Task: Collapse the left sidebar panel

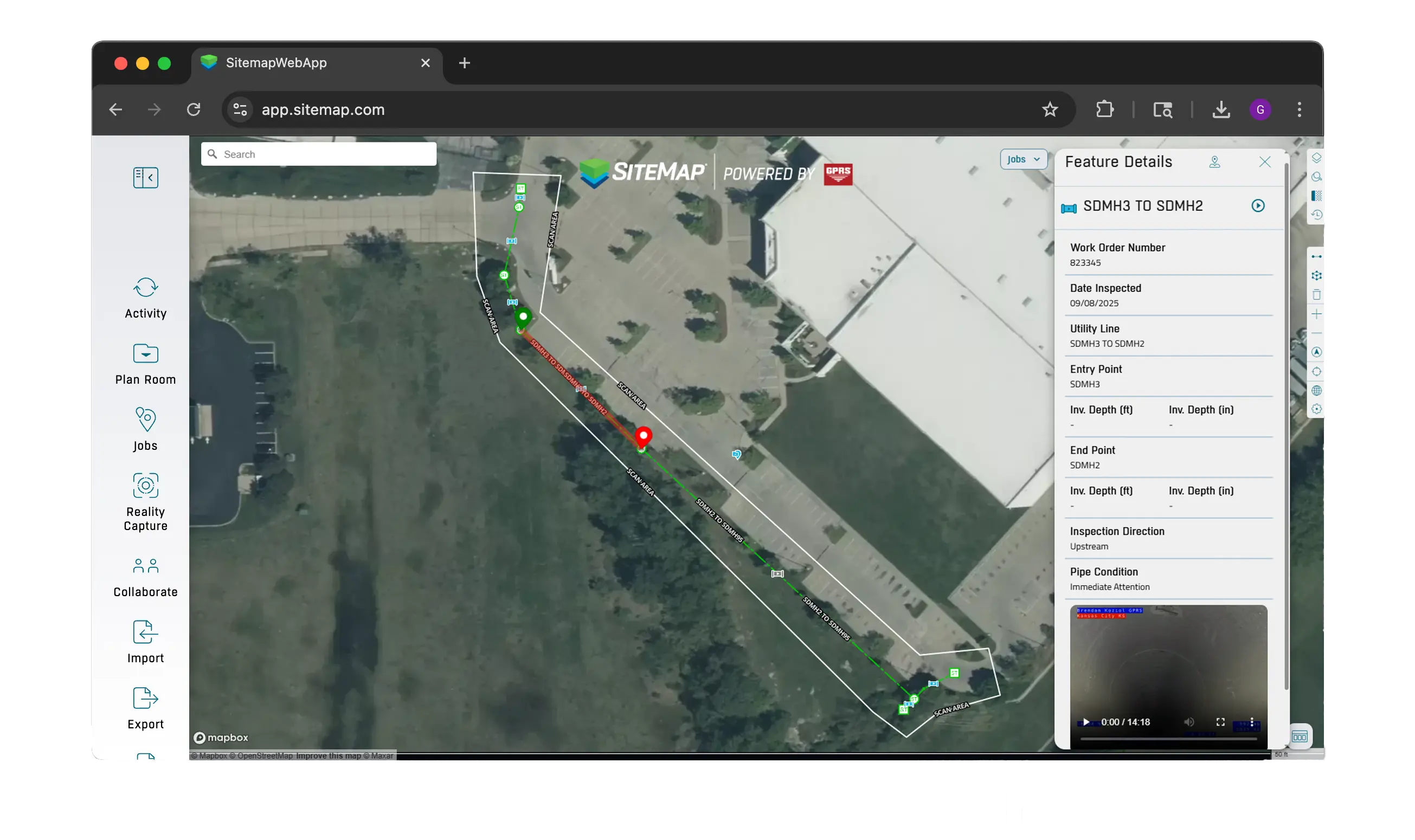Action: [145, 177]
